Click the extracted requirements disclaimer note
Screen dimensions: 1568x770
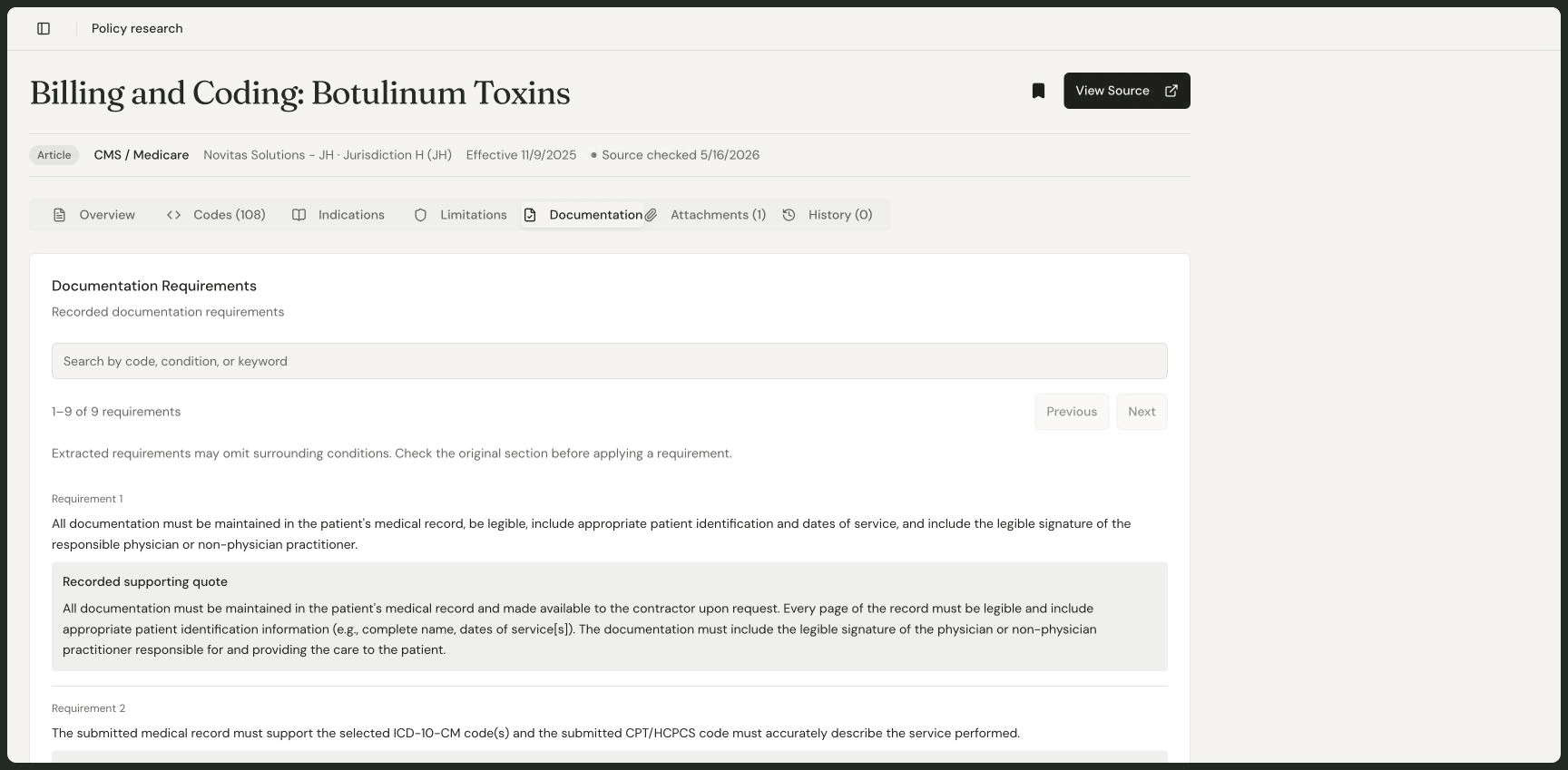(392, 453)
